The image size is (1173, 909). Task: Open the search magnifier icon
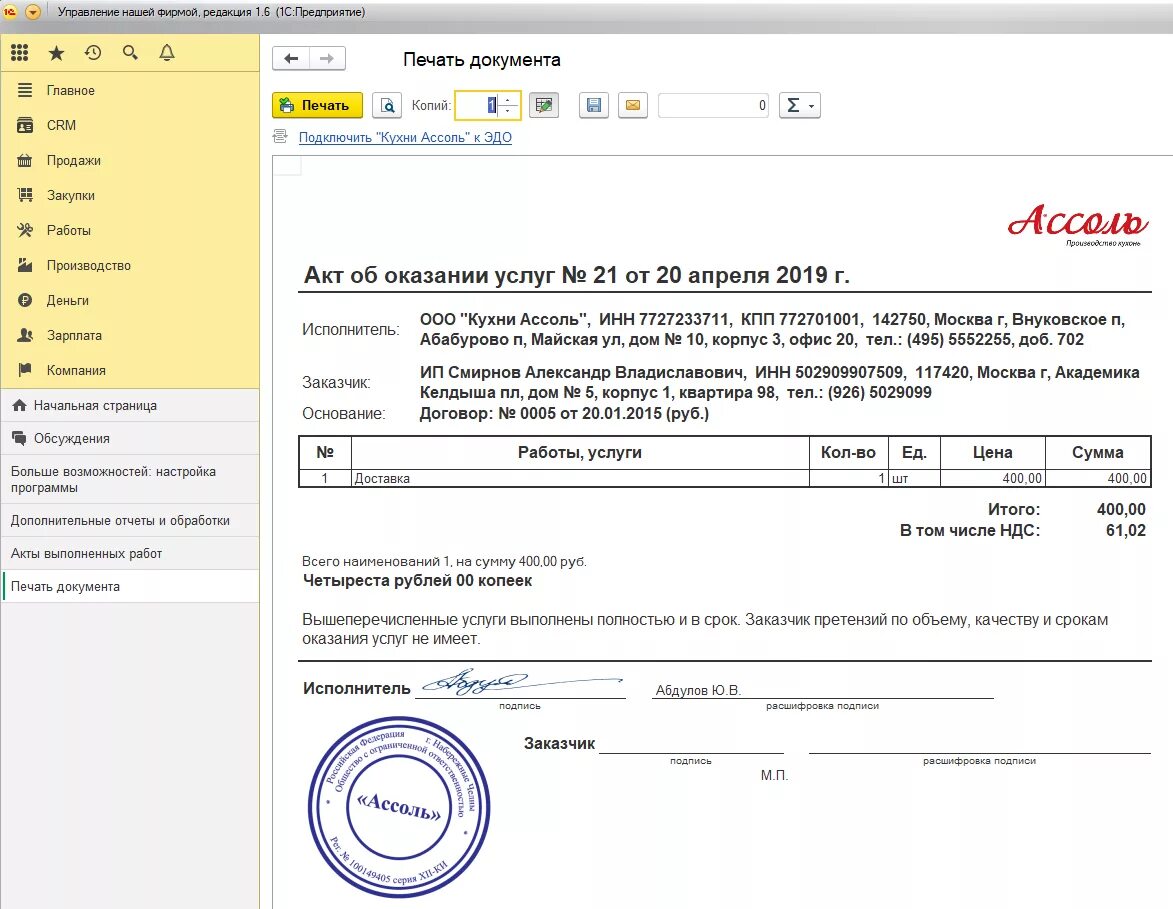click(x=130, y=52)
